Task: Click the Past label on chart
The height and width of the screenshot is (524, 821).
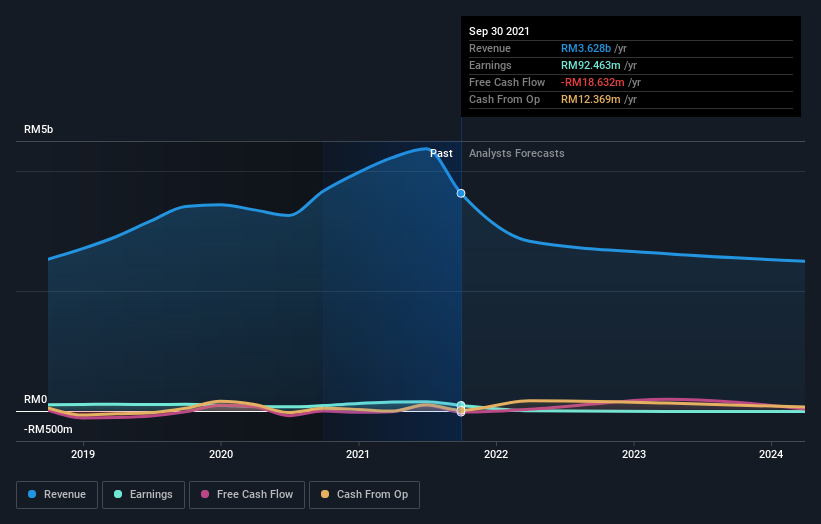Action: [441, 153]
